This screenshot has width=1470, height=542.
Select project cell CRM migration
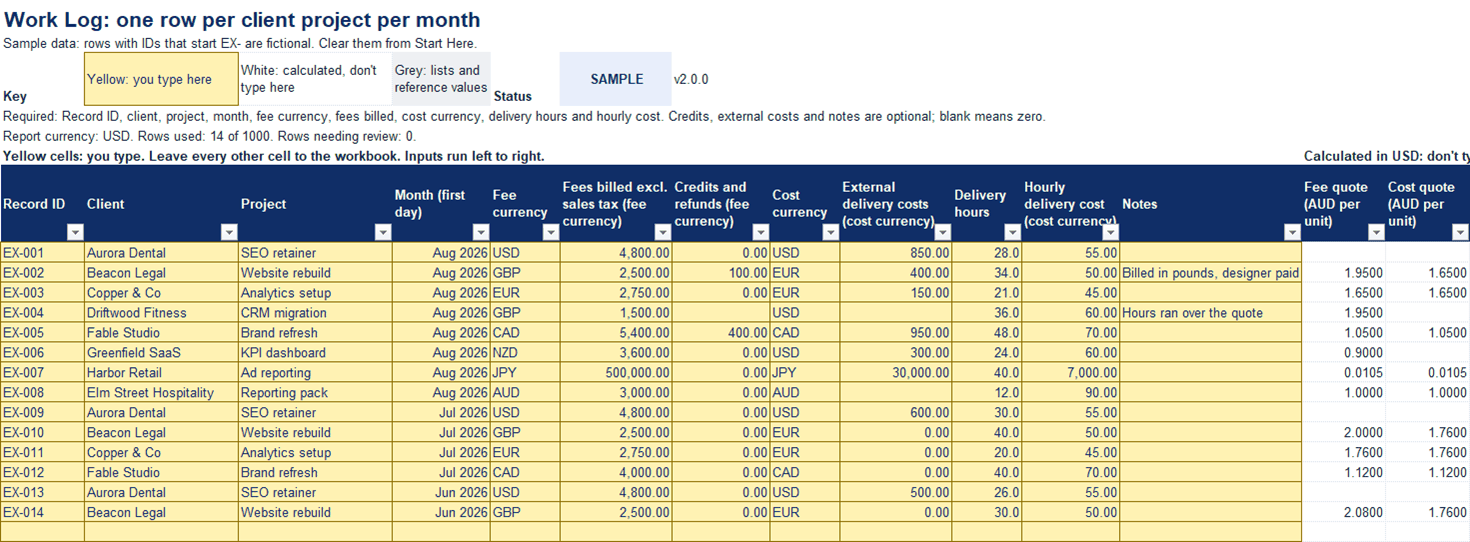pos(315,313)
